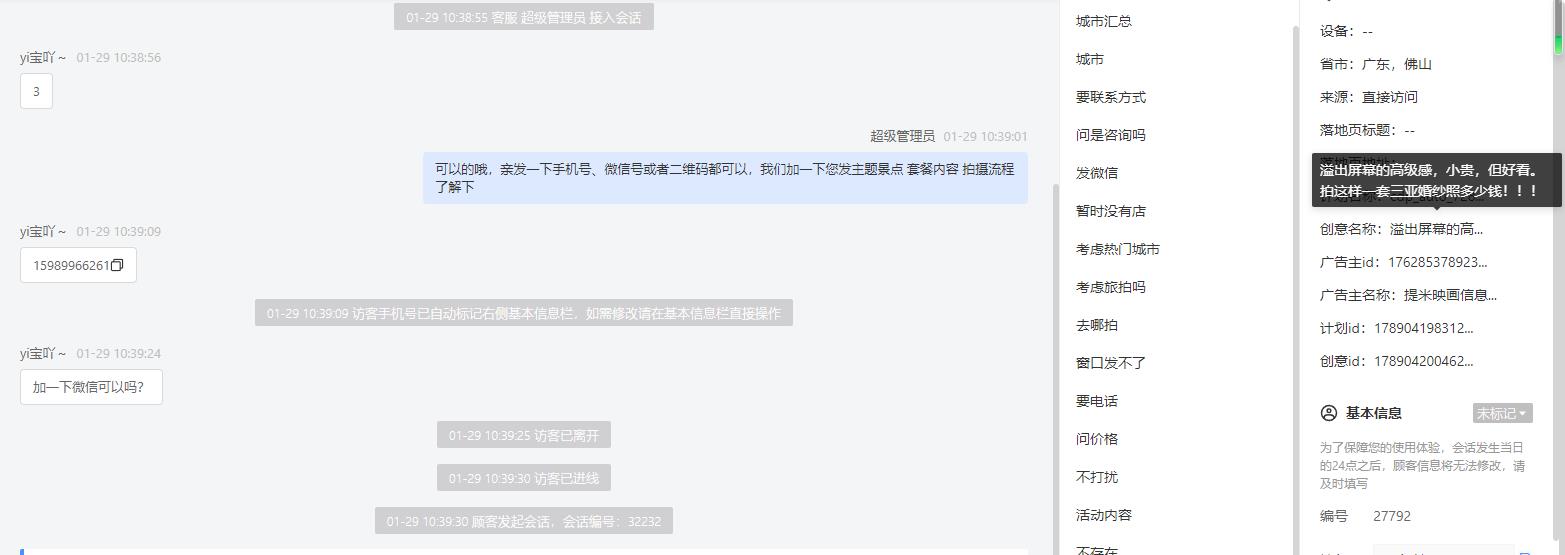Copy the phone number using the copy icon
The width and height of the screenshot is (1565, 555).
(x=117, y=265)
